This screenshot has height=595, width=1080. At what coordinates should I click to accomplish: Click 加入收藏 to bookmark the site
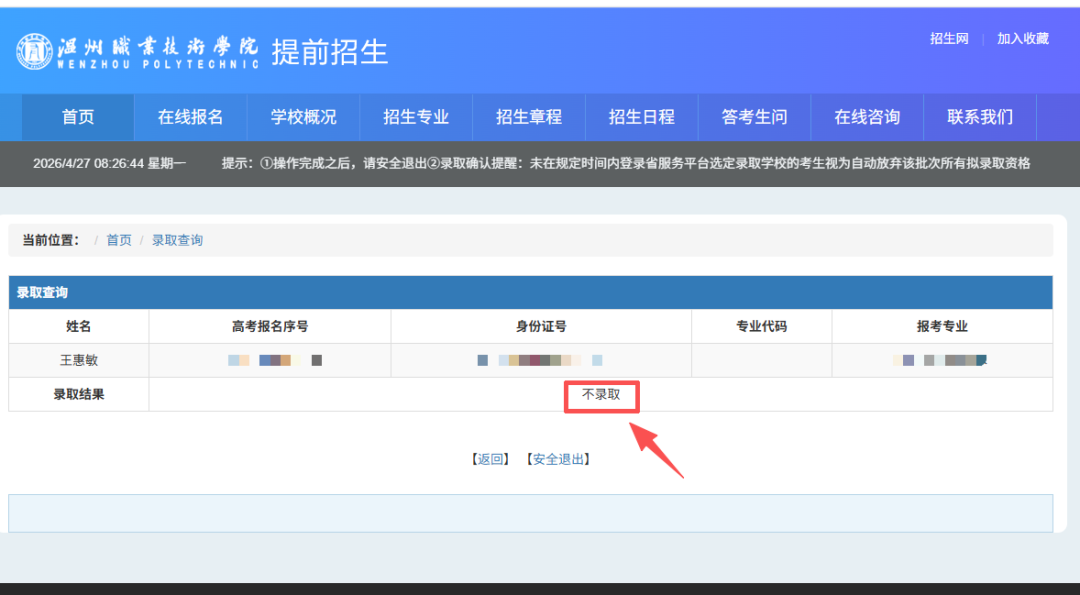(1022, 39)
